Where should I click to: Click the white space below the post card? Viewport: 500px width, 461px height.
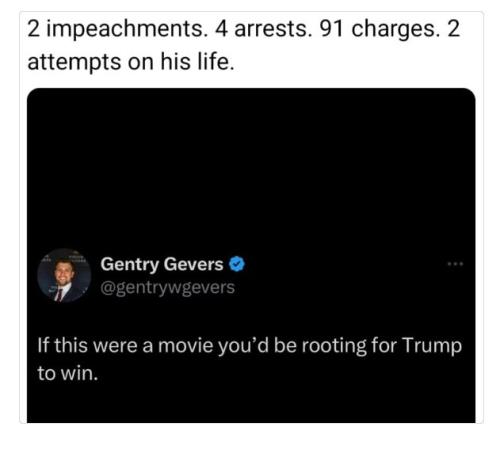click(x=250, y=443)
